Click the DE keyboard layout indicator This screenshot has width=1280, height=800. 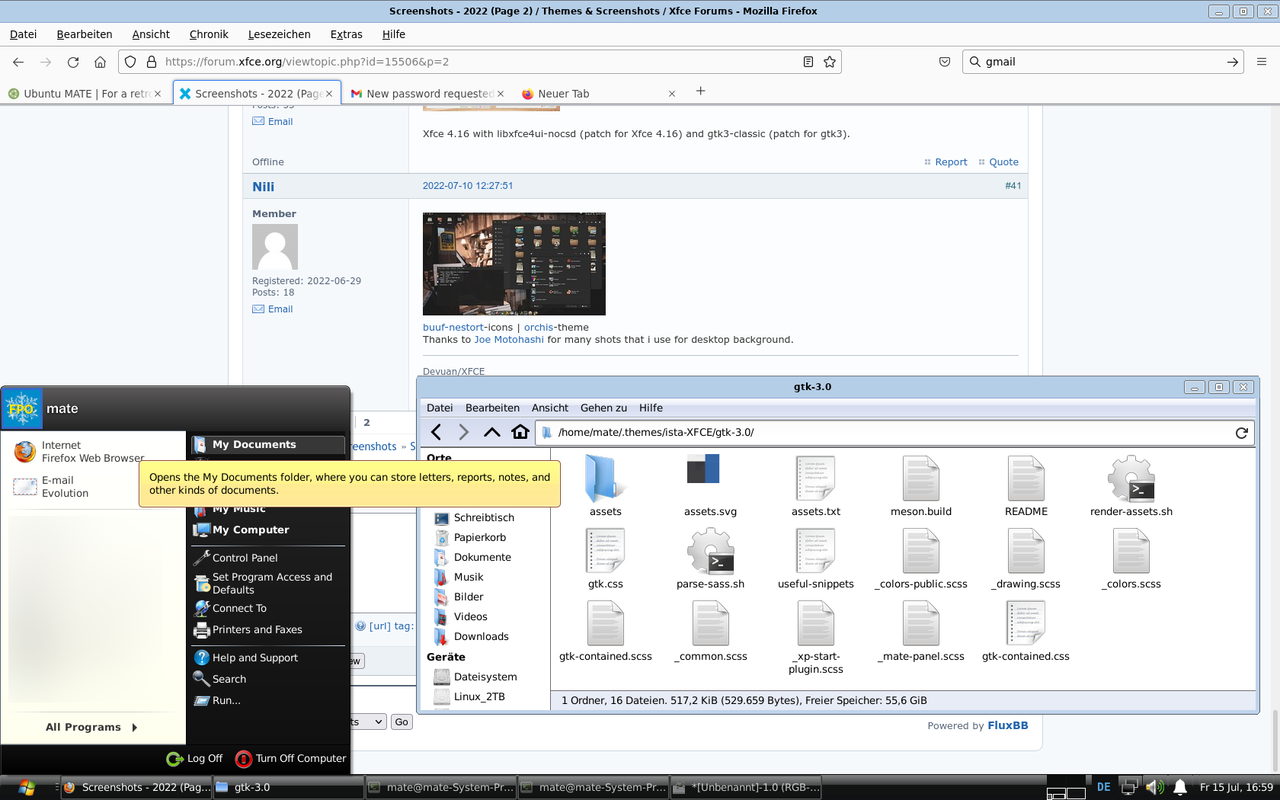pyautogui.click(x=1104, y=787)
